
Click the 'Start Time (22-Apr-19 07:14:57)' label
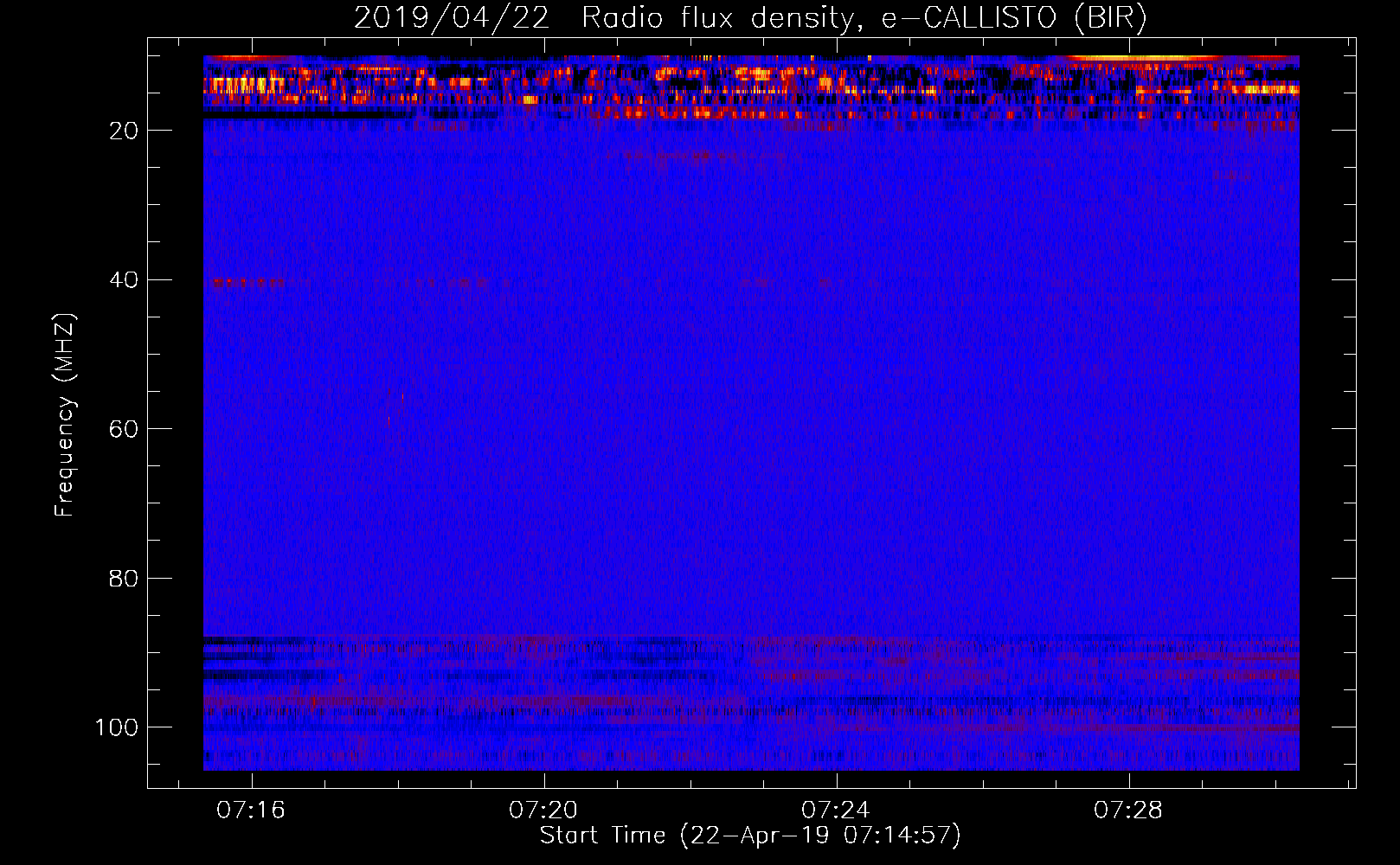[x=750, y=836]
